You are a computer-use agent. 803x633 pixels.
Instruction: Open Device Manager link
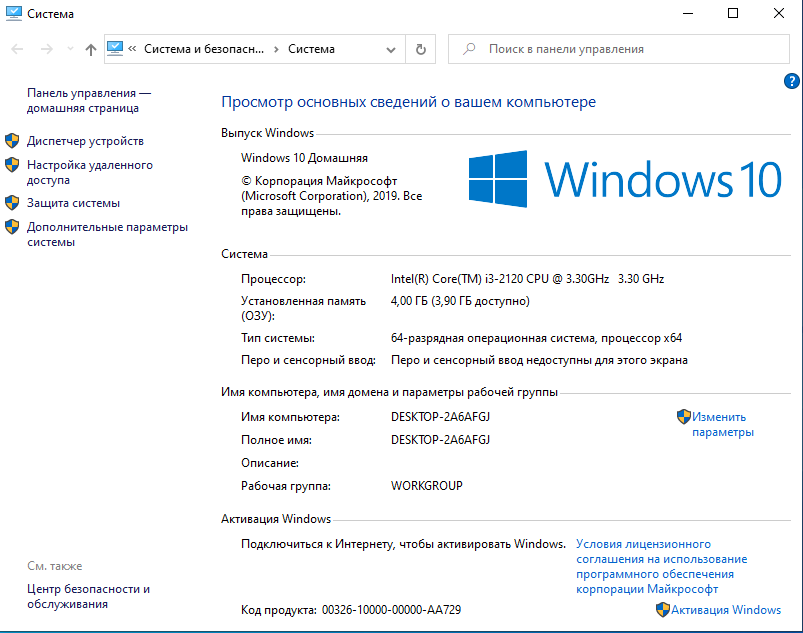(86, 141)
